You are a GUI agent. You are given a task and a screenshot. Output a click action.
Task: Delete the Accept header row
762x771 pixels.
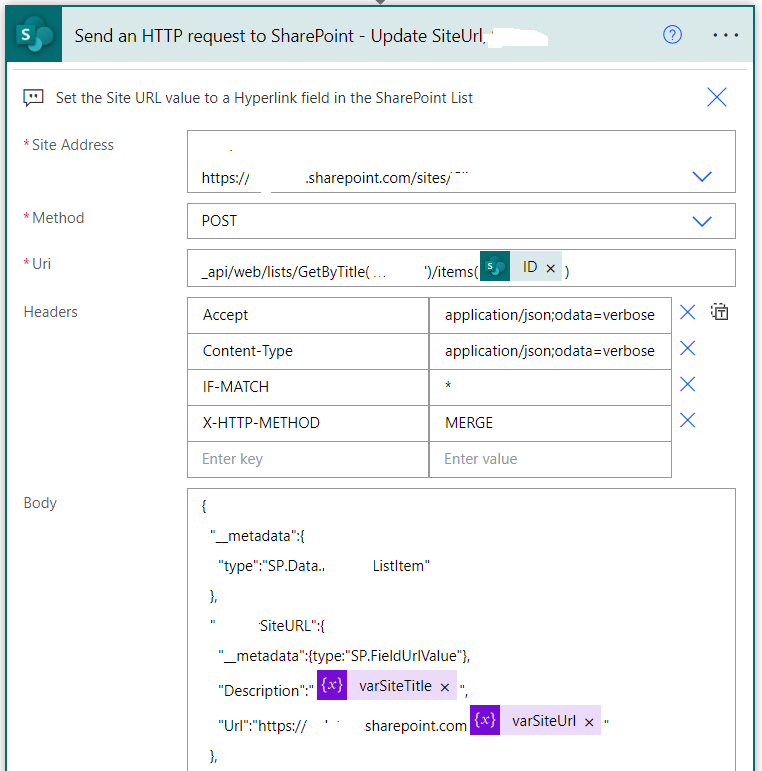(688, 313)
